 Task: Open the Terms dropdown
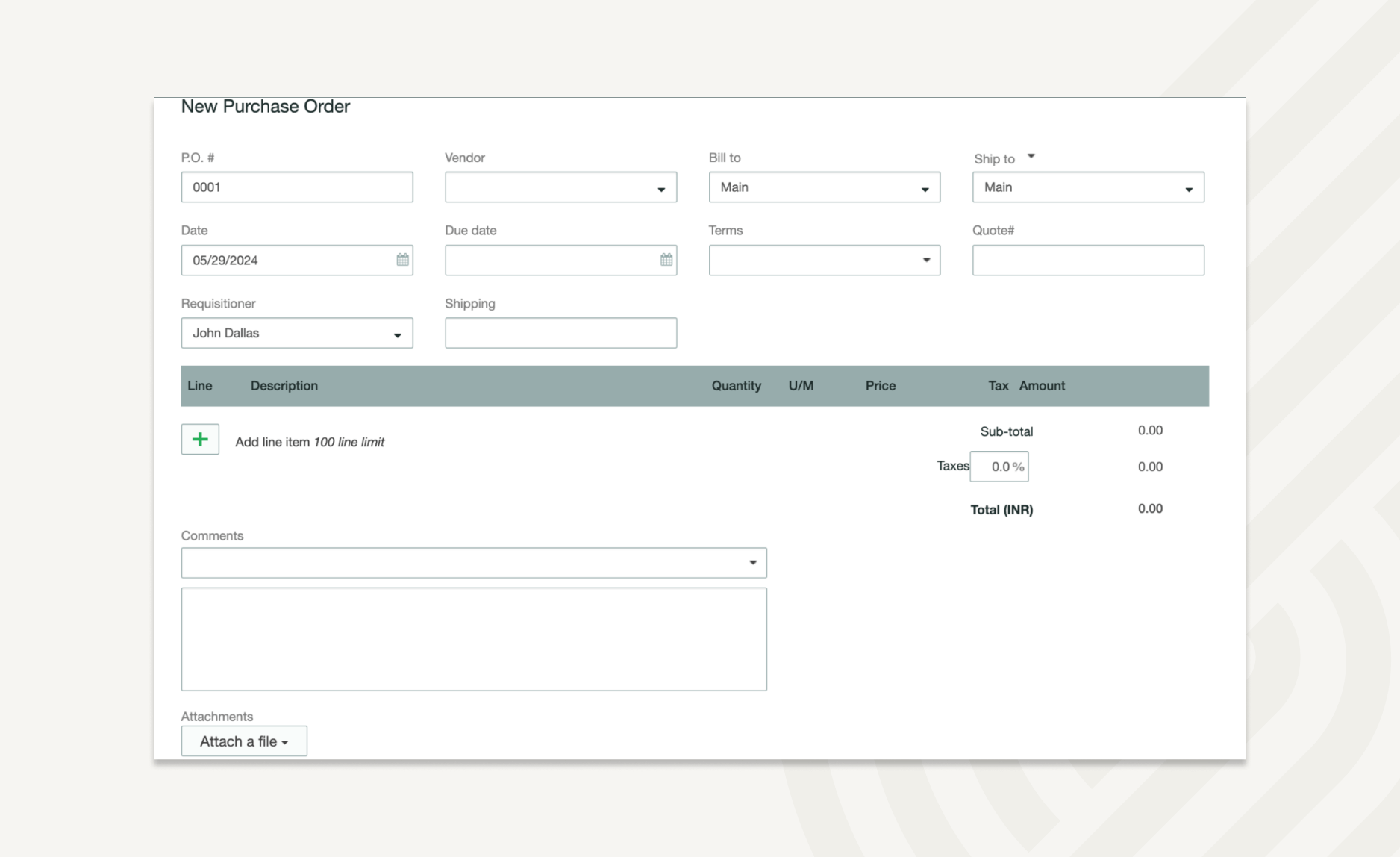824,261
